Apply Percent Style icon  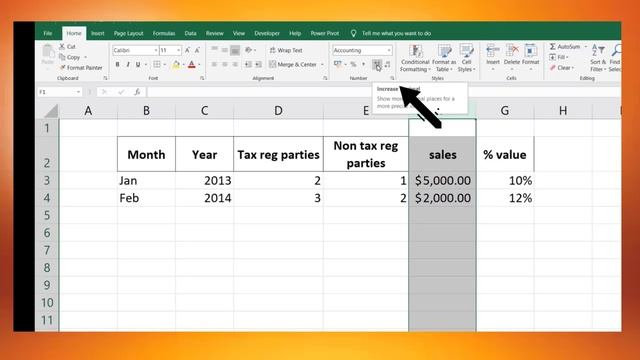[x=353, y=64]
